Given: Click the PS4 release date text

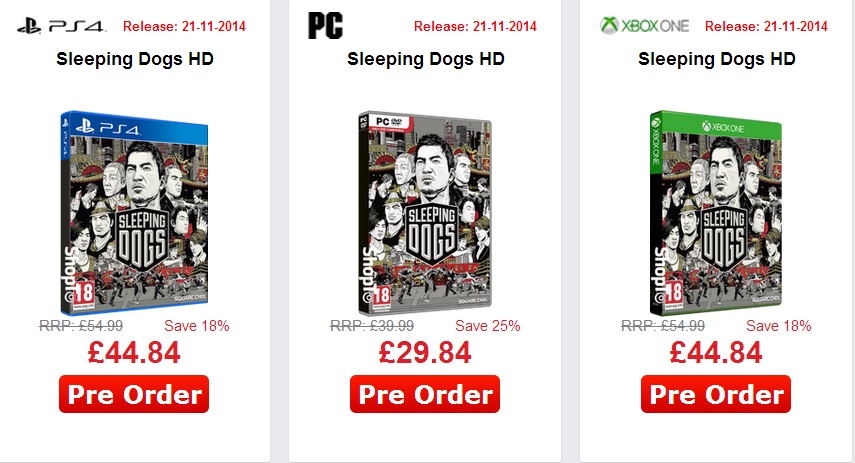Looking at the screenshot, I should point(184,26).
